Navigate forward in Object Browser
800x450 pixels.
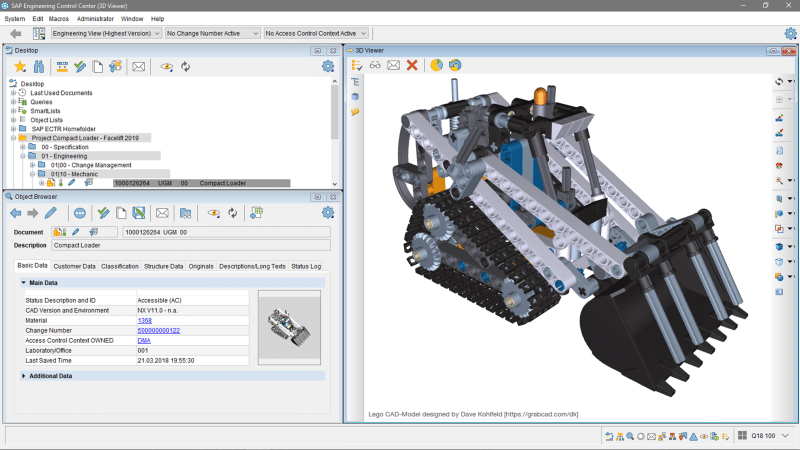(x=33, y=213)
